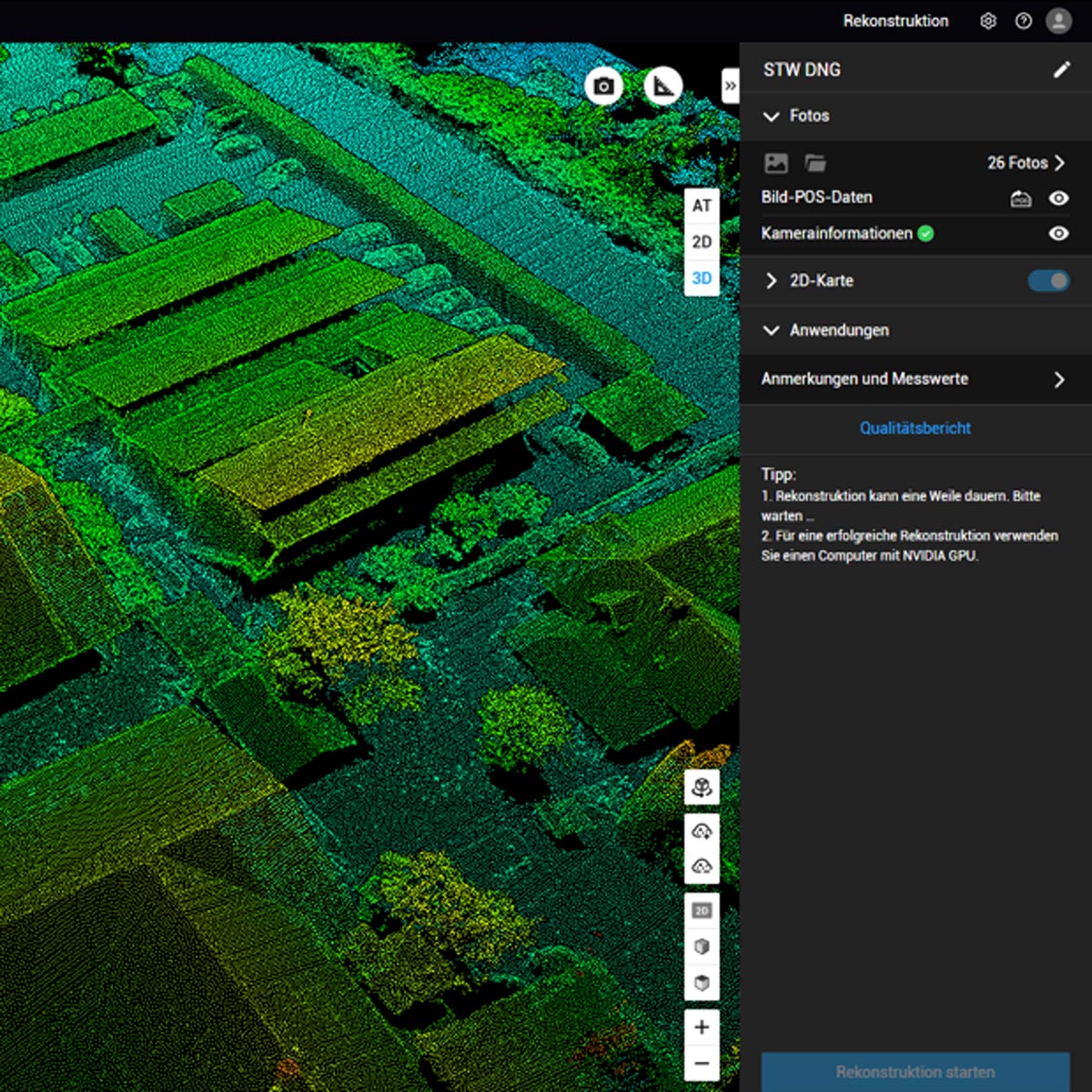Open the Qualitätsbericht link
Screen dimensions: 1092x1092
(915, 429)
